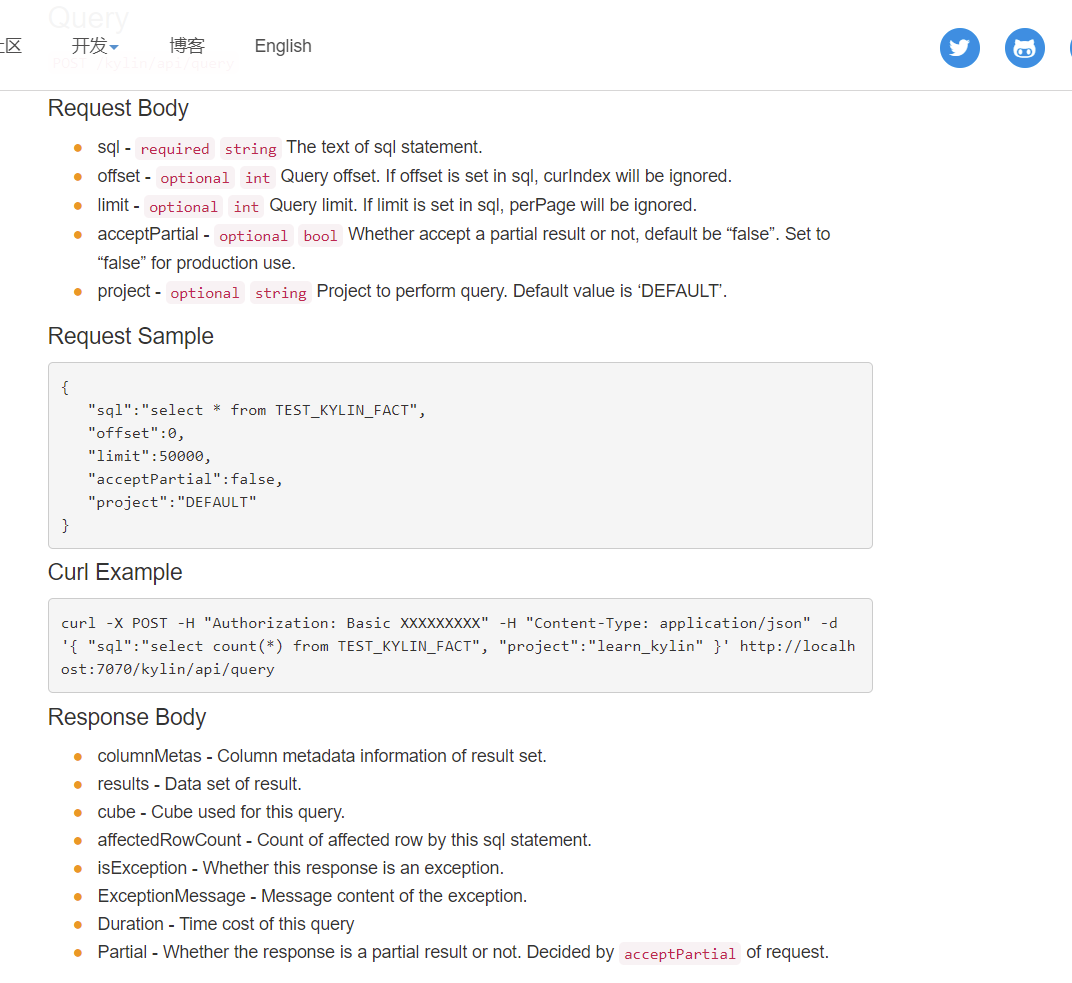The width and height of the screenshot is (1072, 983).
Task: Click the "limit":50000 line in sample
Action: coord(149,456)
